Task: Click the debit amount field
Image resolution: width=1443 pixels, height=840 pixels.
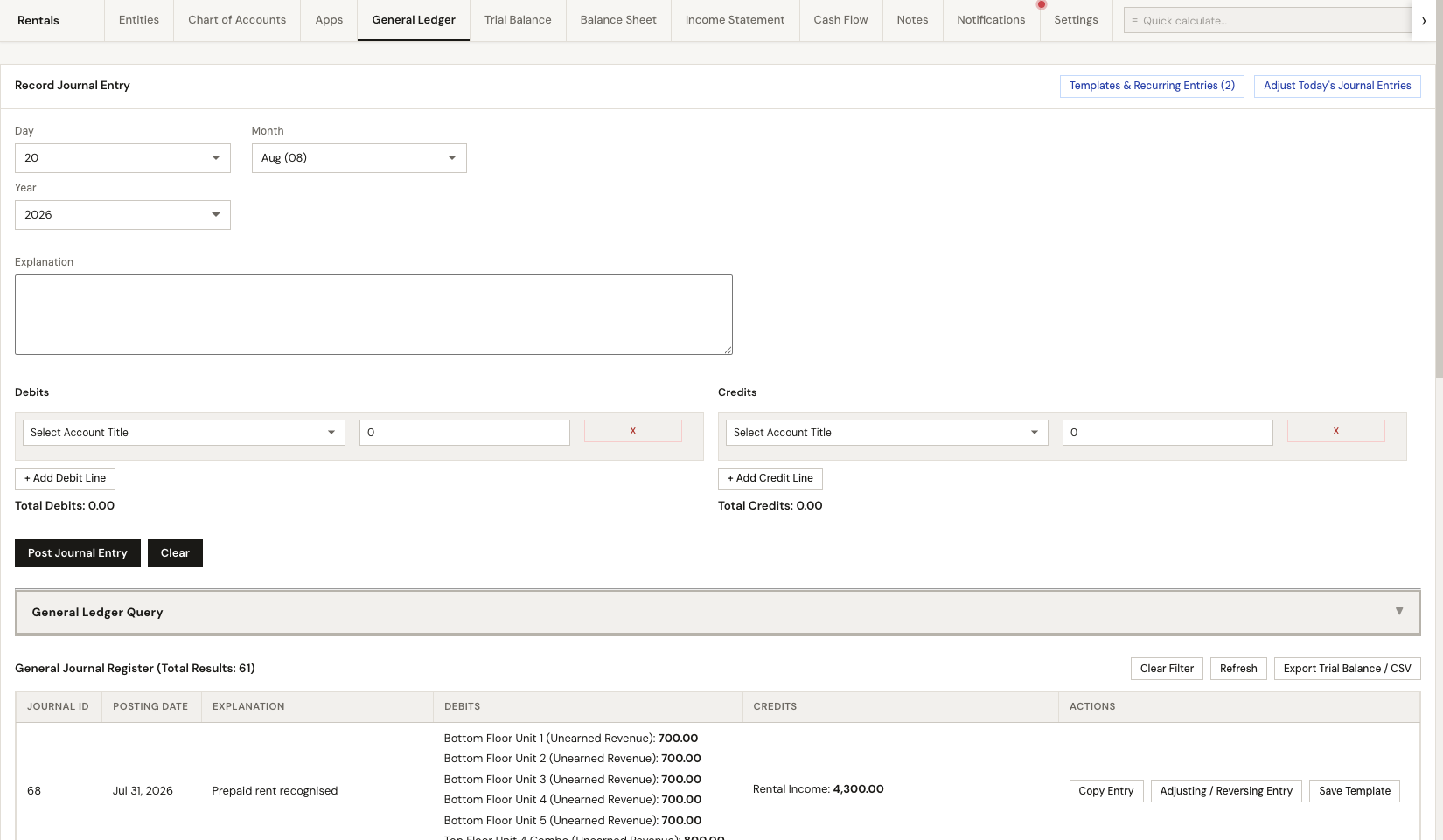Action: [464, 433]
